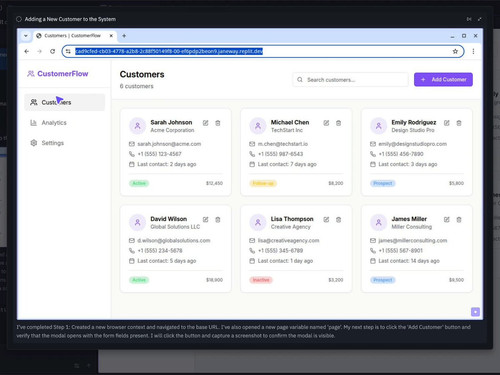500x375 pixels.
Task: View site information icon in address bar
Action: 68,51
